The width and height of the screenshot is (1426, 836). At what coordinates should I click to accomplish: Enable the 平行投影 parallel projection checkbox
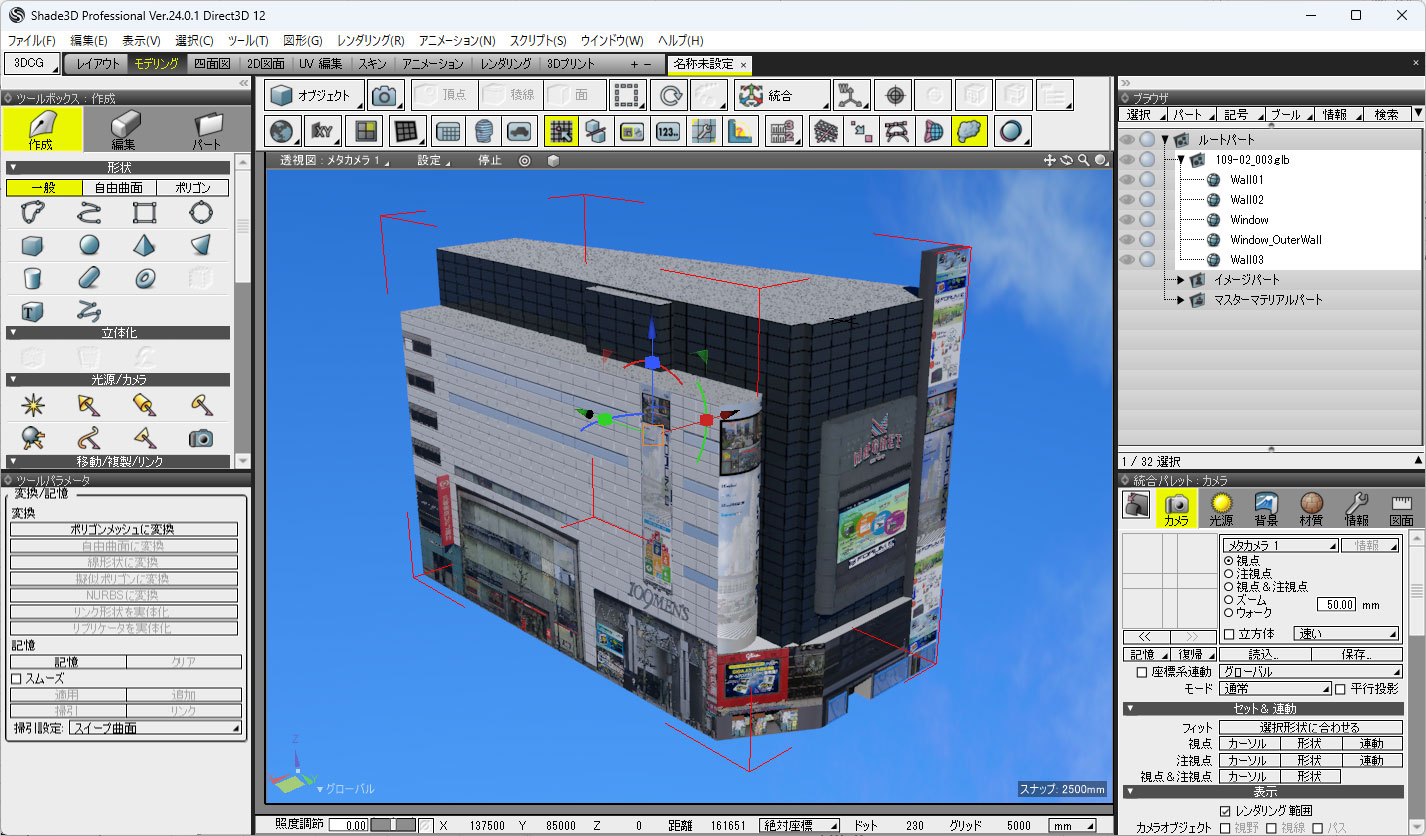[x=1340, y=689]
